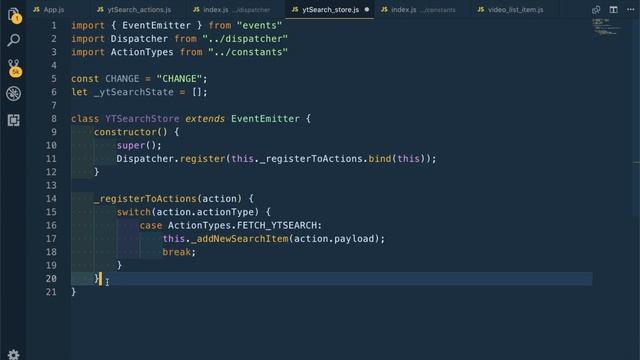Click Dispatcher.register on line 11
640x360 pixels.
[x=171, y=159]
